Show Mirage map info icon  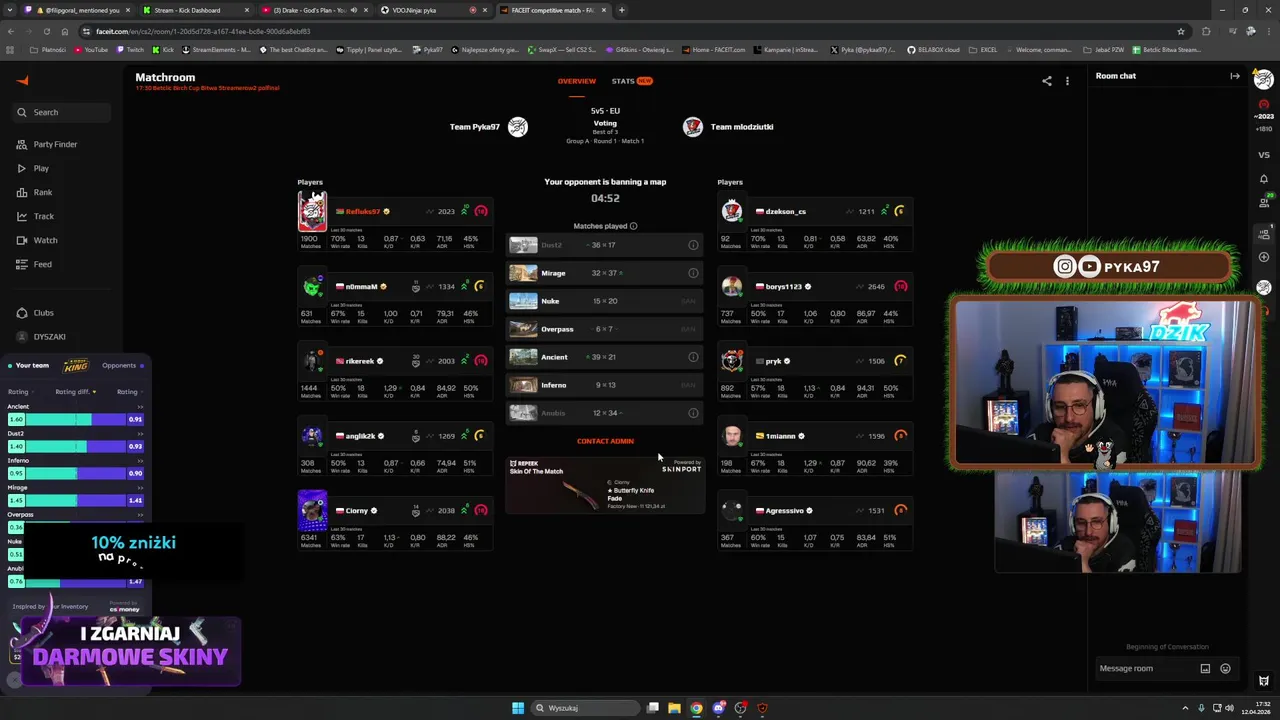click(693, 273)
